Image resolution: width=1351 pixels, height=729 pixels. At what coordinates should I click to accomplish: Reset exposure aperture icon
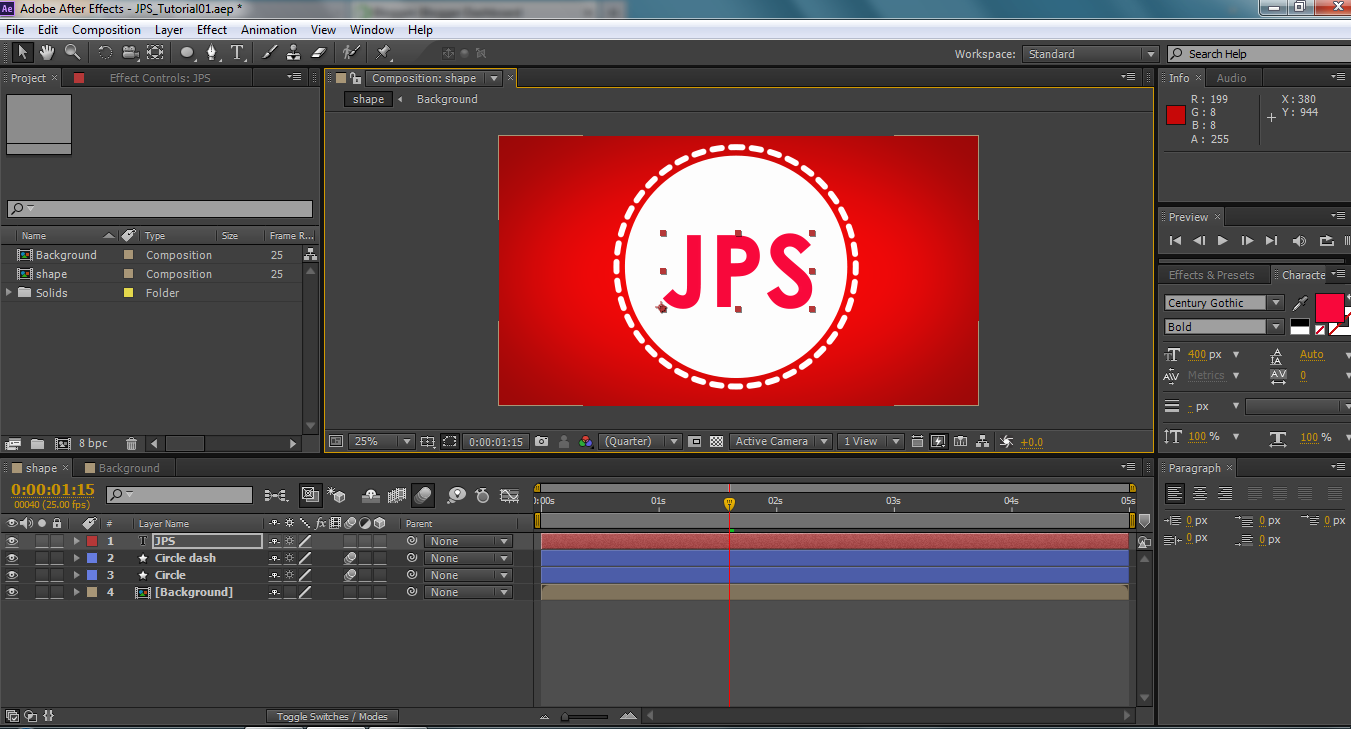pos(1006,441)
